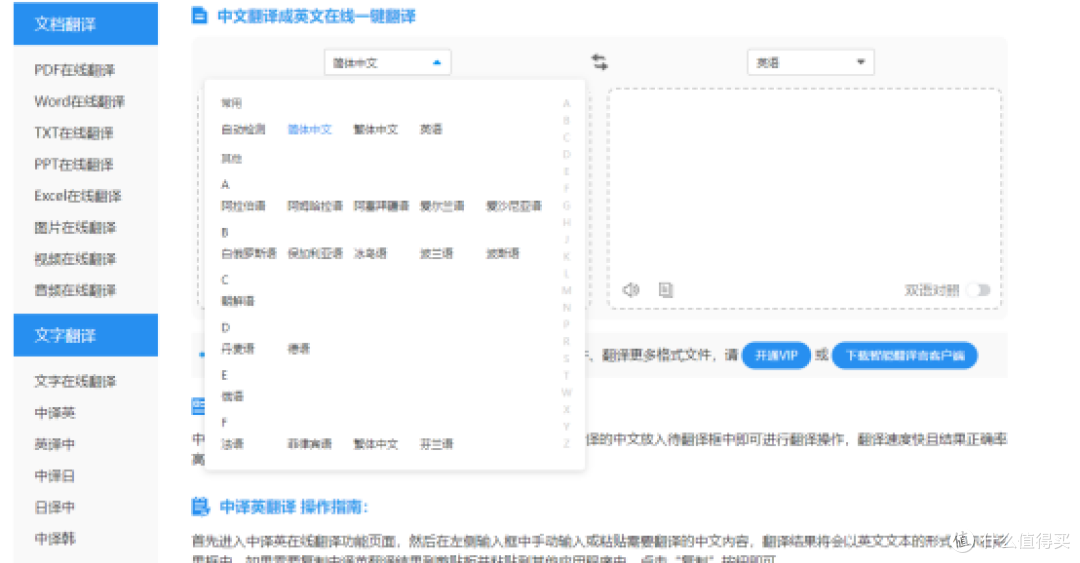Viewport: 1080px width, 563px height.
Task: Select 菲律宾语 language option
Action: tap(310, 444)
